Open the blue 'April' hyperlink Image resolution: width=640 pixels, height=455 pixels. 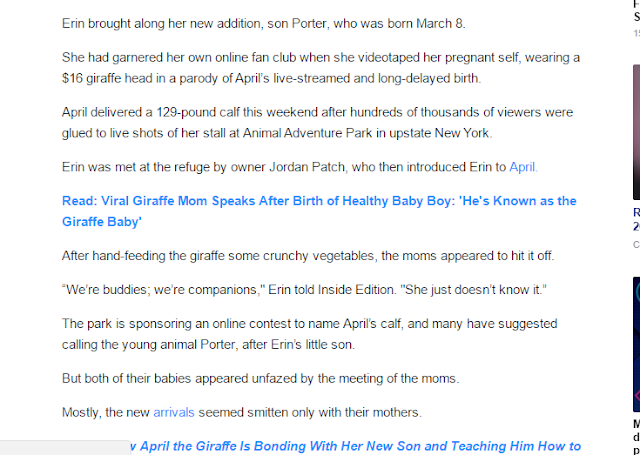point(522,167)
